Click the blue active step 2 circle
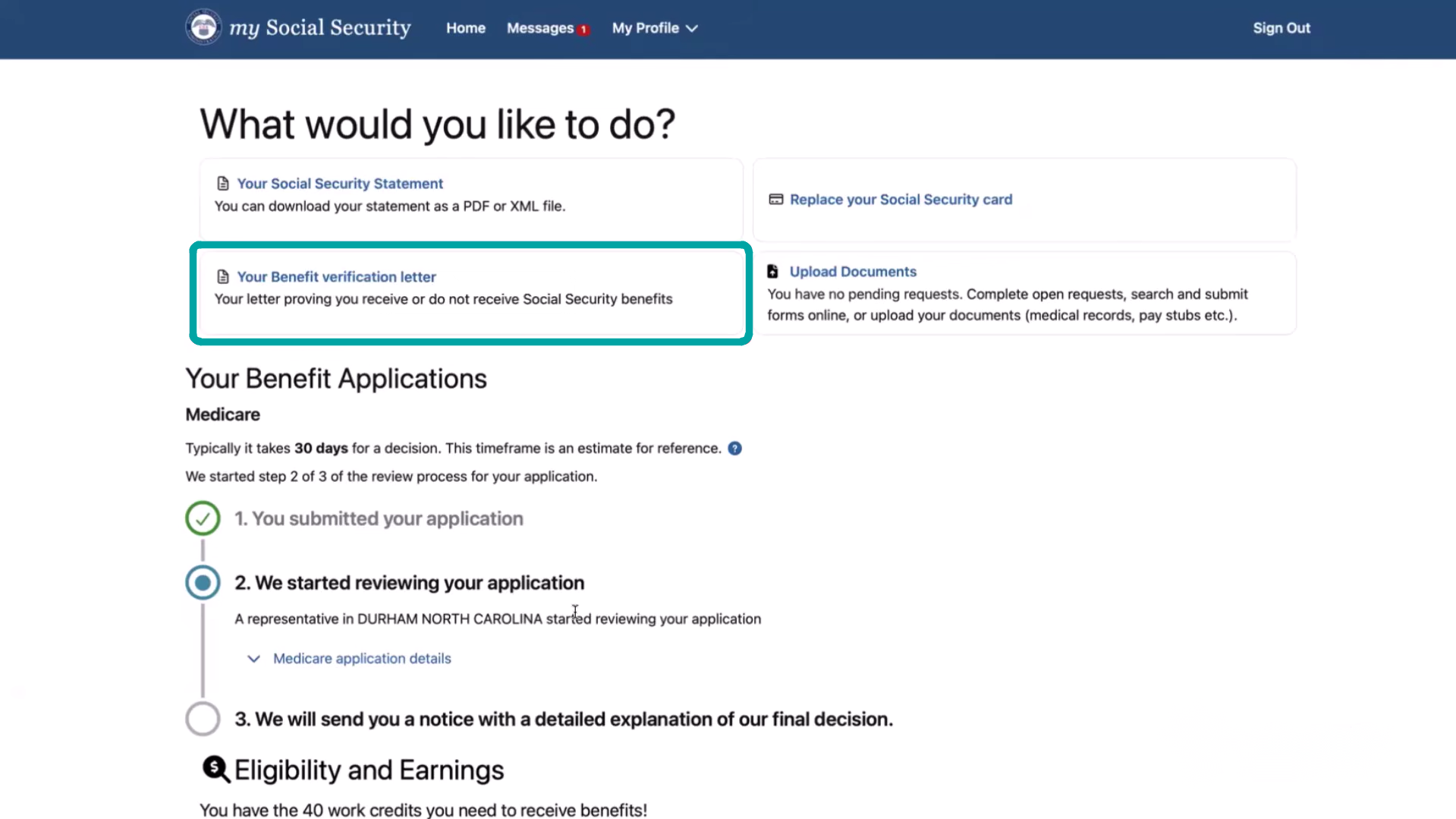The height and width of the screenshot is (819, 1456). click(x=203, y=583)
